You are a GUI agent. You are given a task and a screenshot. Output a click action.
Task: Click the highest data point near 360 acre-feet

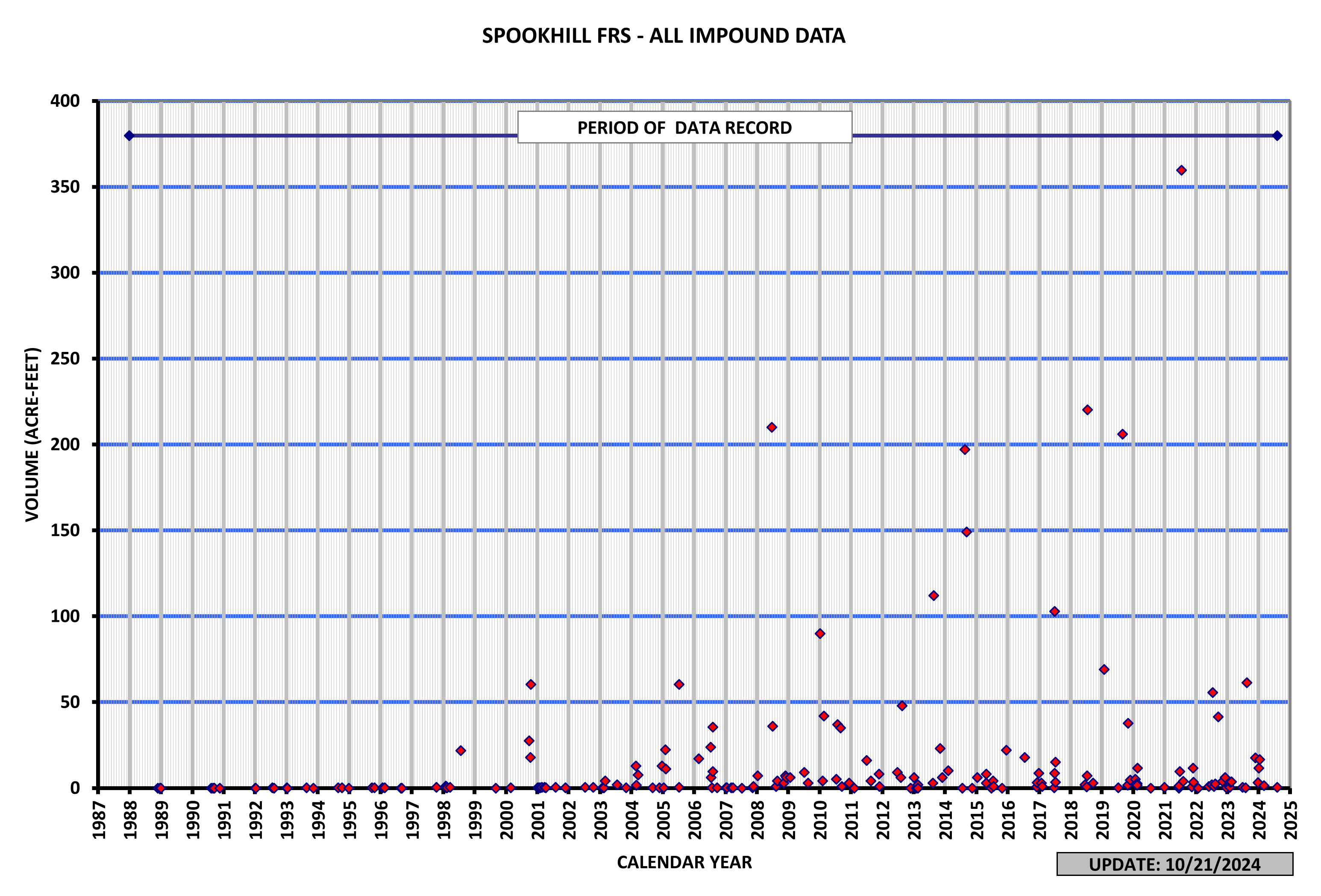(x=1181, y=170)
